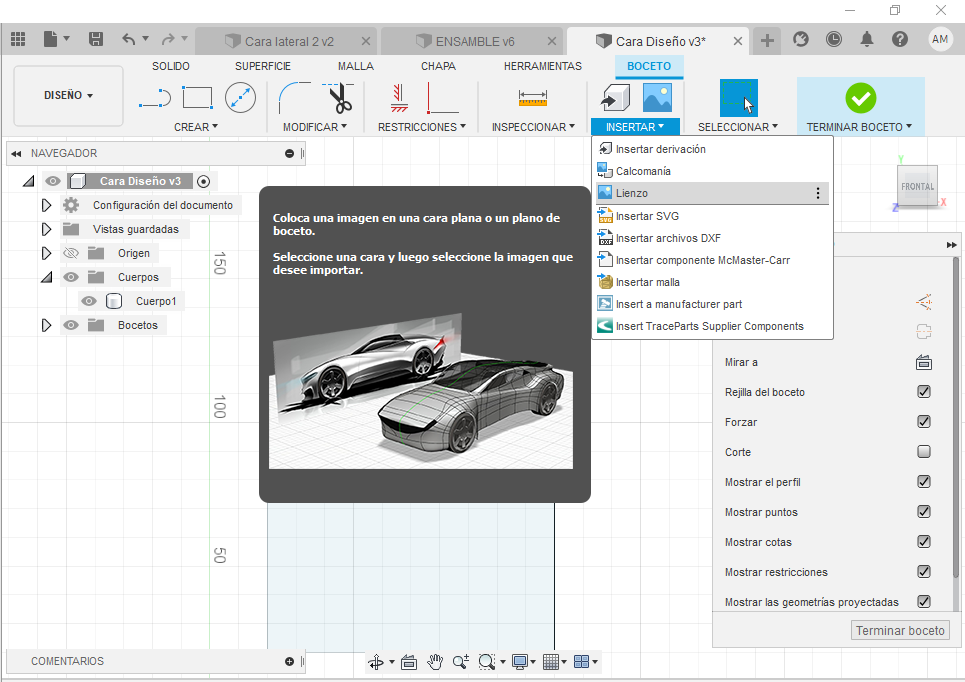Open the DISEÑO workspace dropdown

(68, 96)
